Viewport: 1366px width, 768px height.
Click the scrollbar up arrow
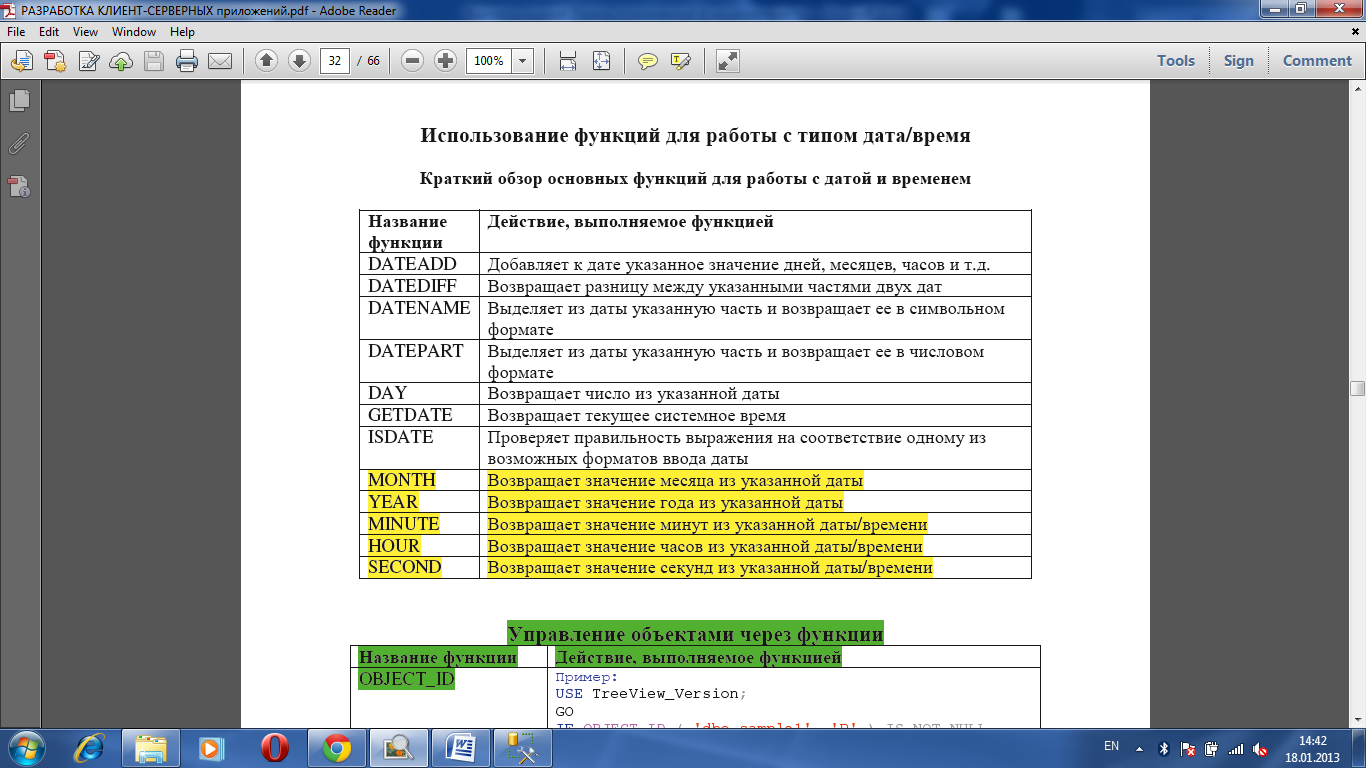(1357, 90)
